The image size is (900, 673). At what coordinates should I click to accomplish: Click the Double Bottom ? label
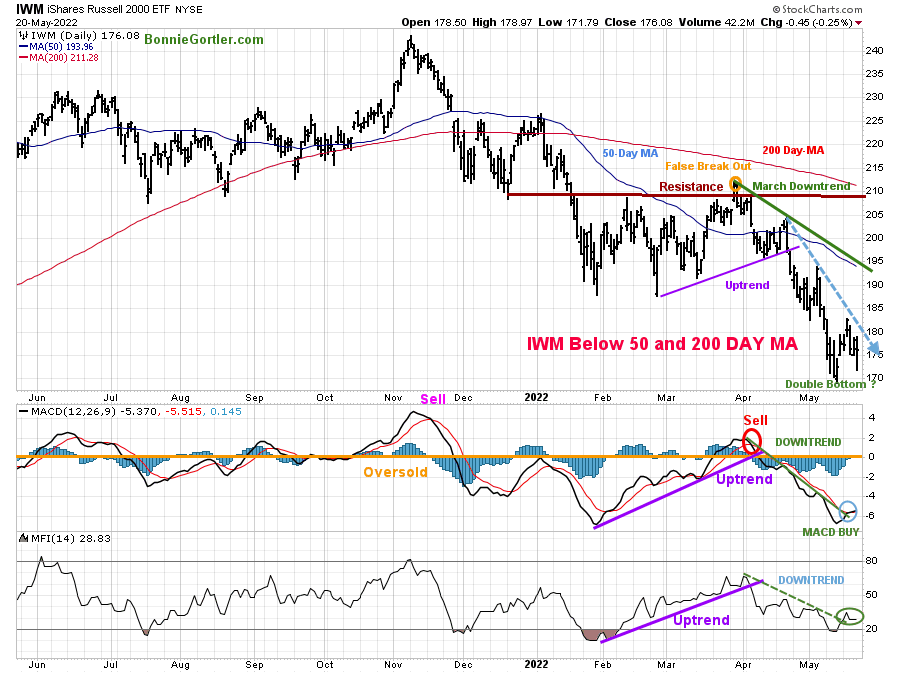pyautogui.click(x=831, y=384)
